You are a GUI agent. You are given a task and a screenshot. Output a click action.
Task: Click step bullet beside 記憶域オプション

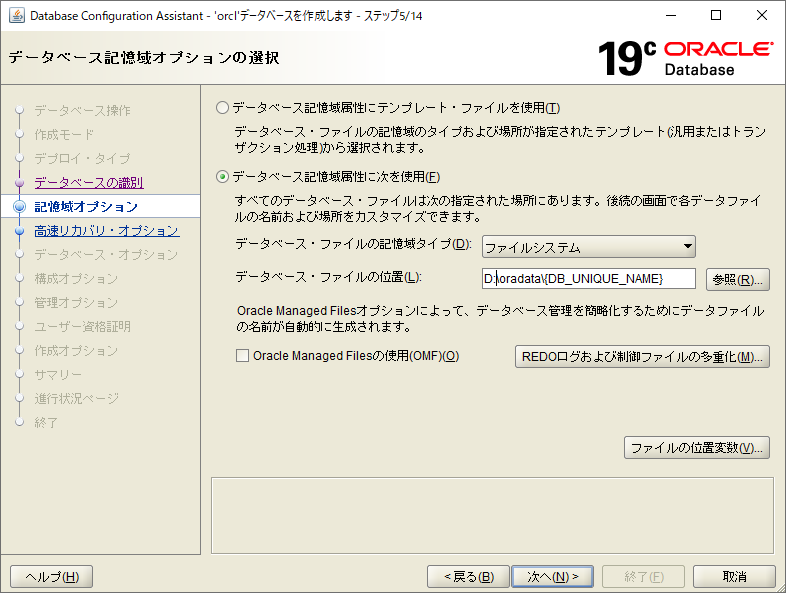pyautogui.click(x=20, y=207)
